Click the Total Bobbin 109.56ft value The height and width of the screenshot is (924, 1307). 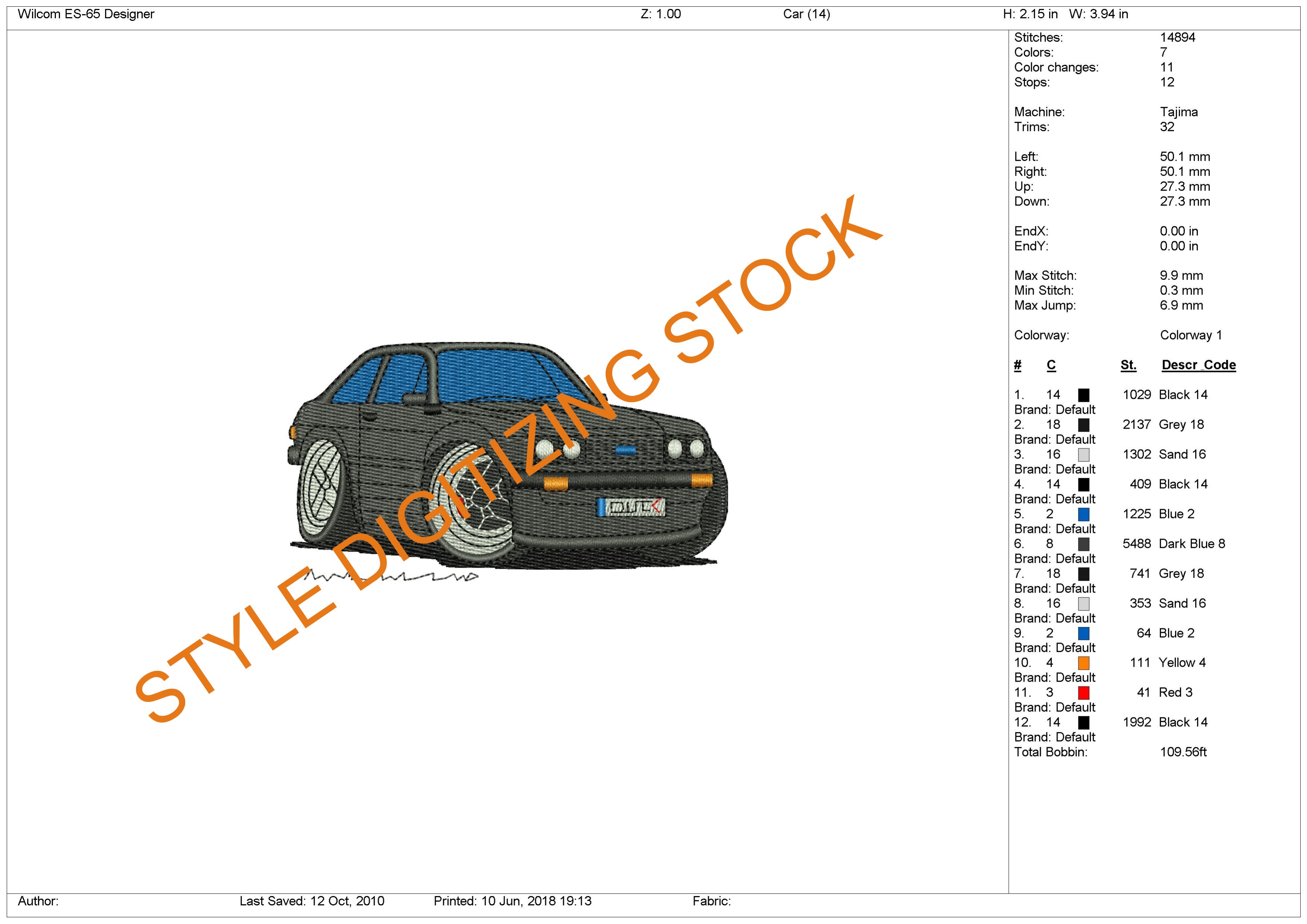pos(1183,752)
